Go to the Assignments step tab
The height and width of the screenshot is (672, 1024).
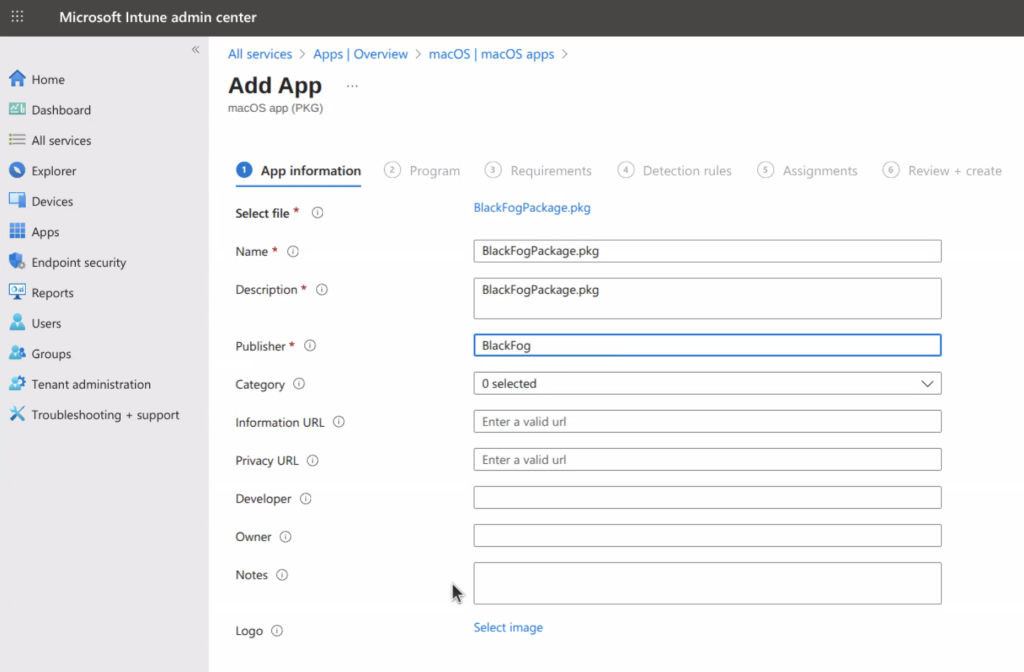pos(807,170)
